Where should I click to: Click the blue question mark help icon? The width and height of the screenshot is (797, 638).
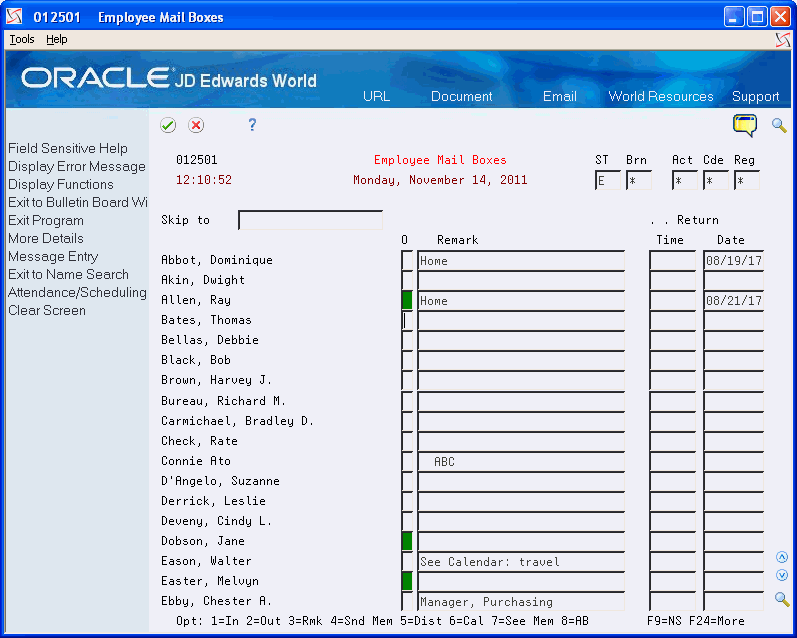coord(252,125)
